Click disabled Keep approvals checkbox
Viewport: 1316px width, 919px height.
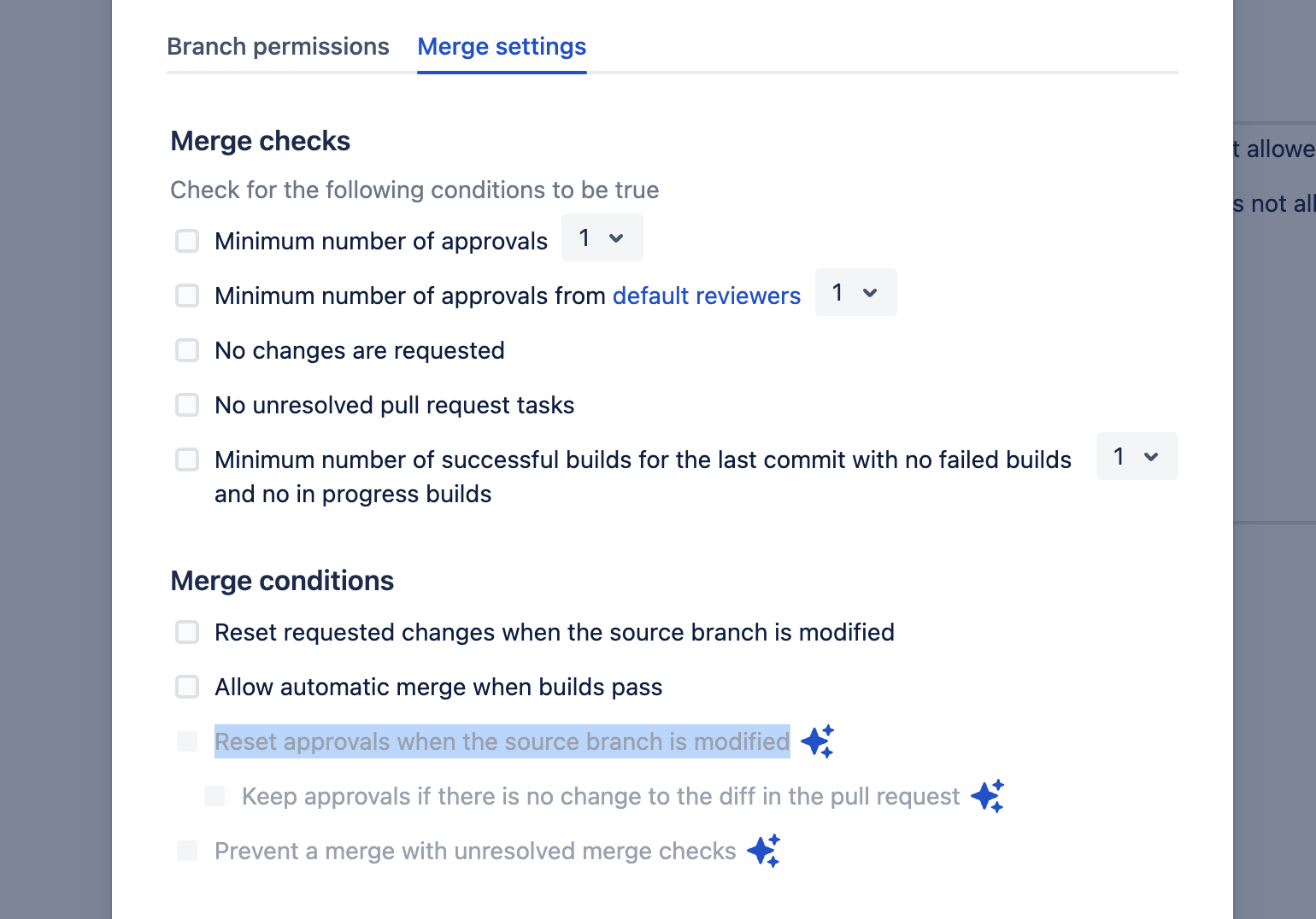click(214, 796)
